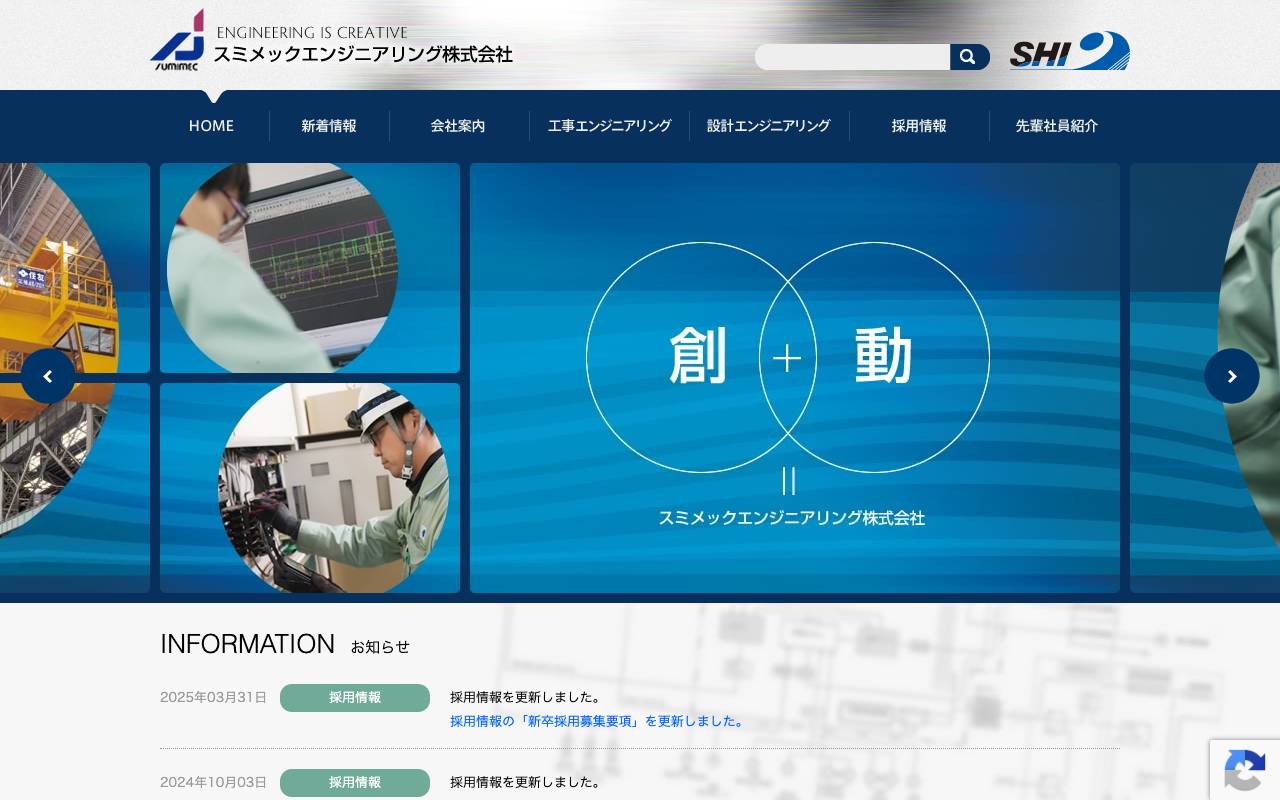Open the 新卒採用募集要項 update link
This screenshot has width=1280, height=800.
point(599,721)
